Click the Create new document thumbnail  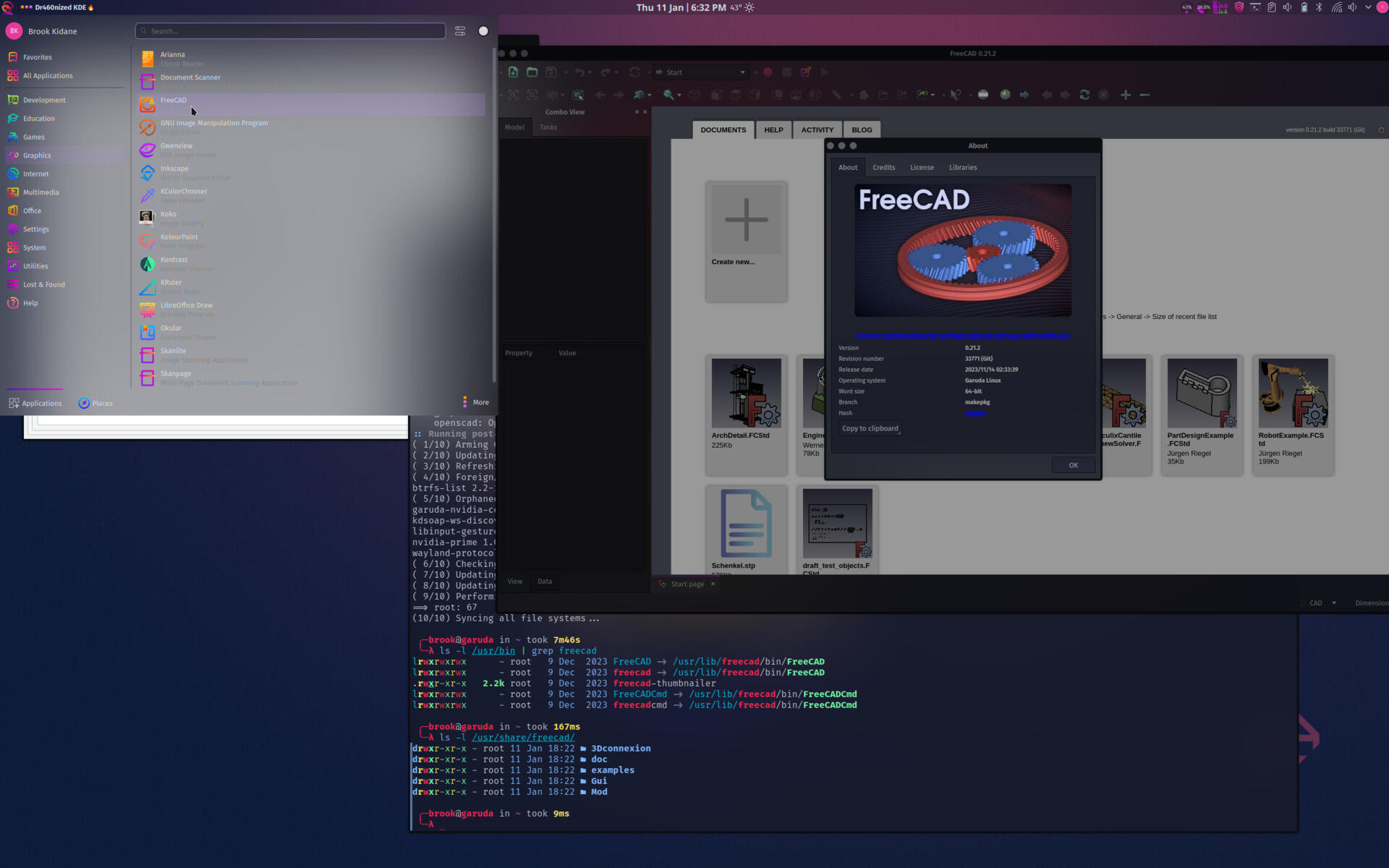(x=746, y=241)
